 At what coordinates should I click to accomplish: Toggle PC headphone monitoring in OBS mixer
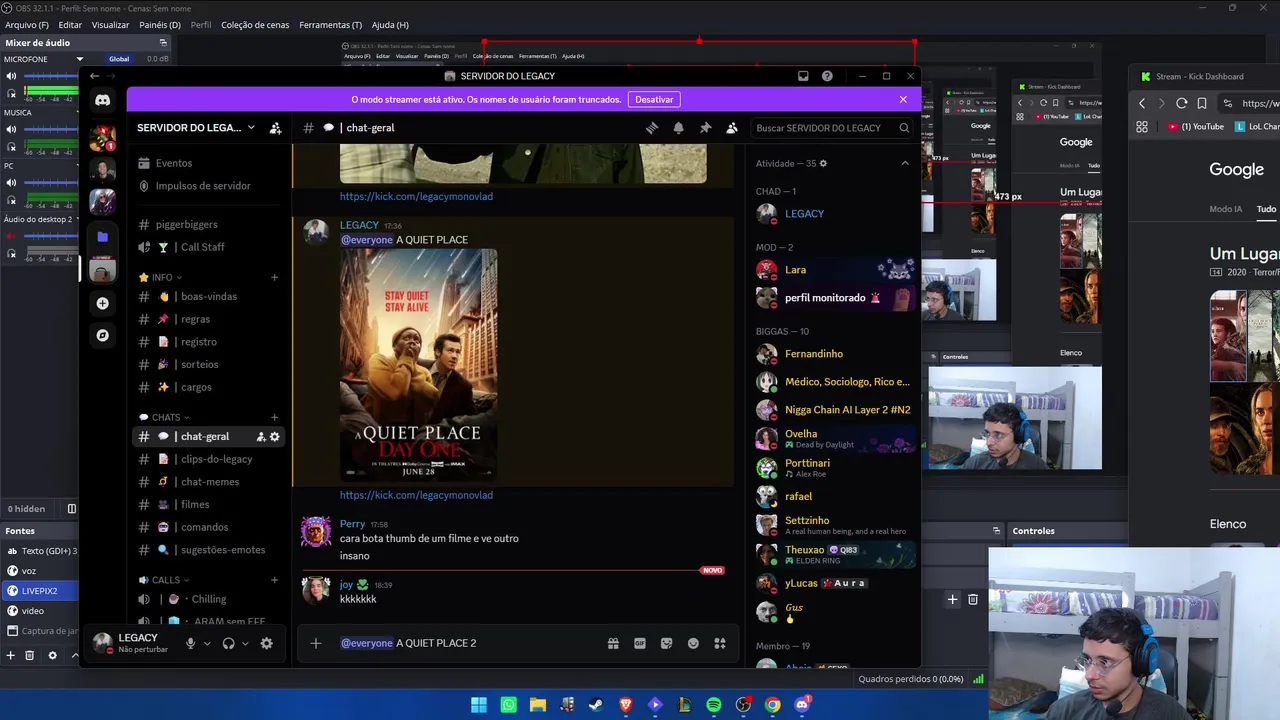12,200
